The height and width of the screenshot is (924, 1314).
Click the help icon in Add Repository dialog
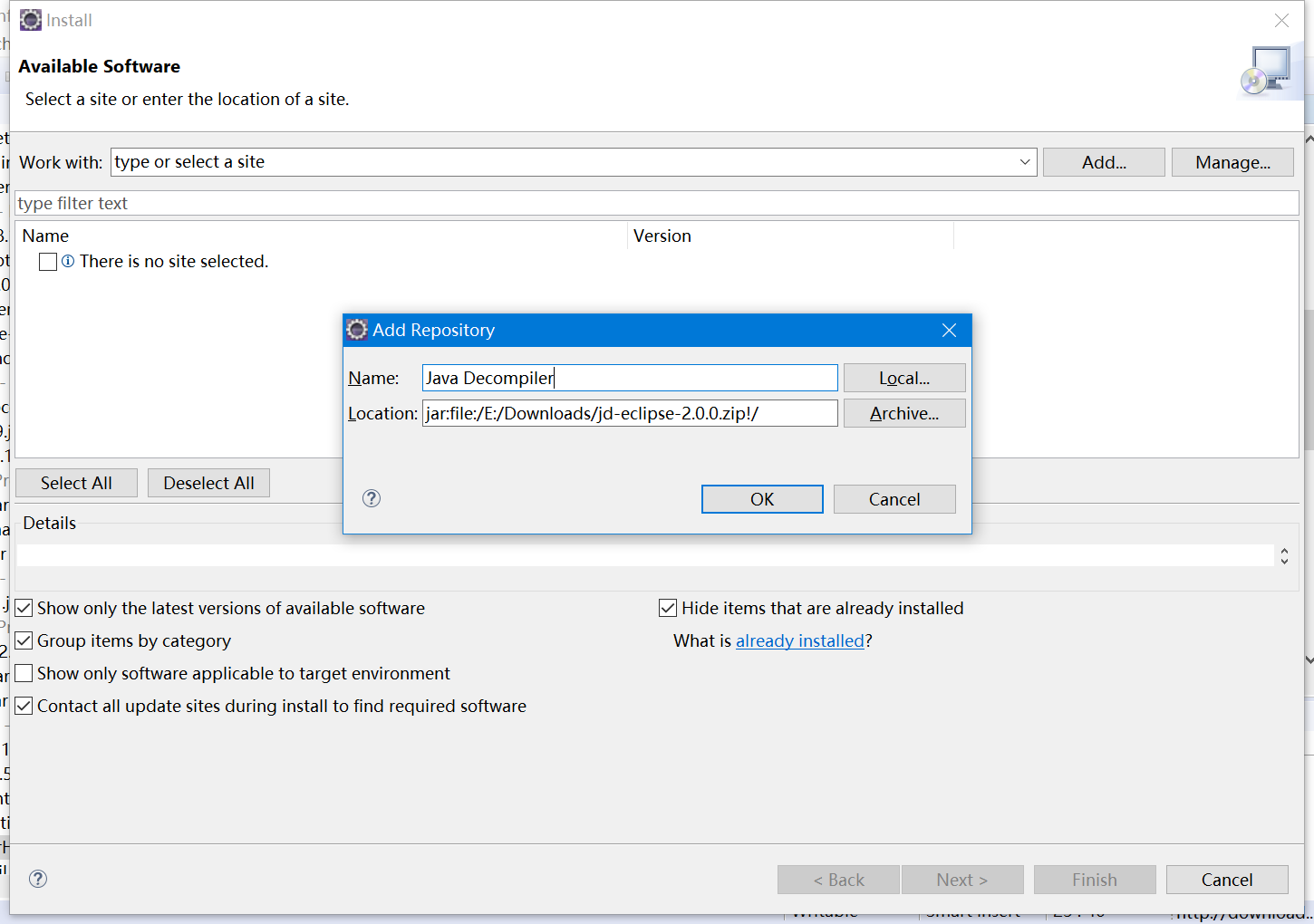pyautogui.click(x=372, y=498)
